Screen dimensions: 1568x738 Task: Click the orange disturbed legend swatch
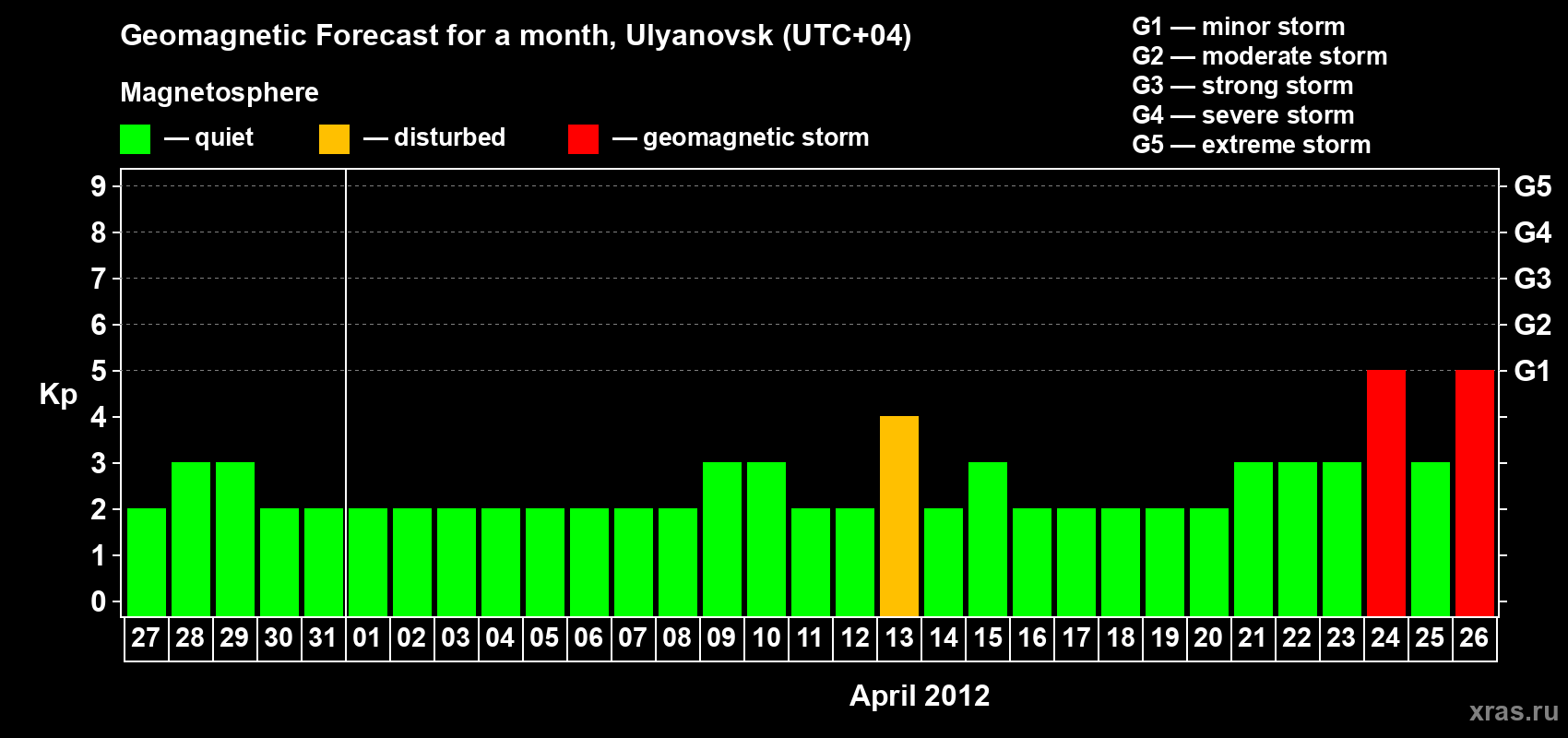point(335,139)
